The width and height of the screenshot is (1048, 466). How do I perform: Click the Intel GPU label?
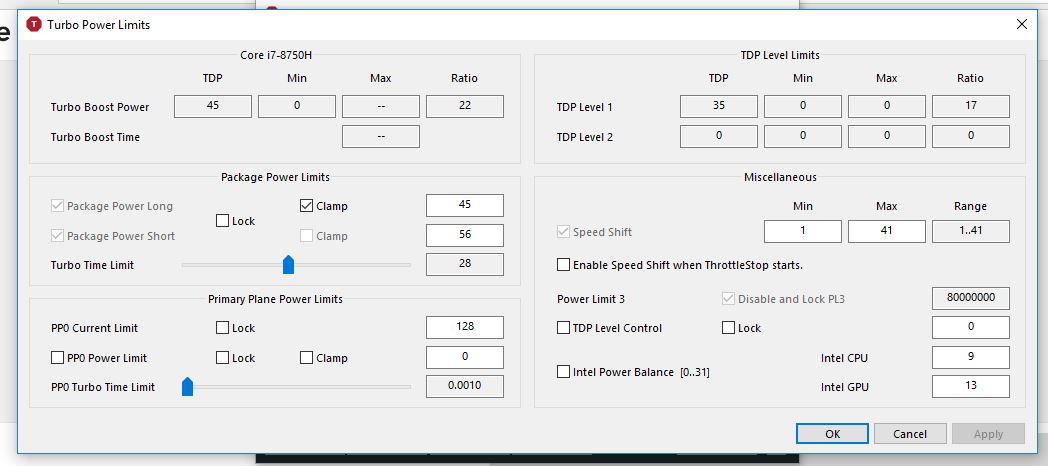[x=845, y=386]
